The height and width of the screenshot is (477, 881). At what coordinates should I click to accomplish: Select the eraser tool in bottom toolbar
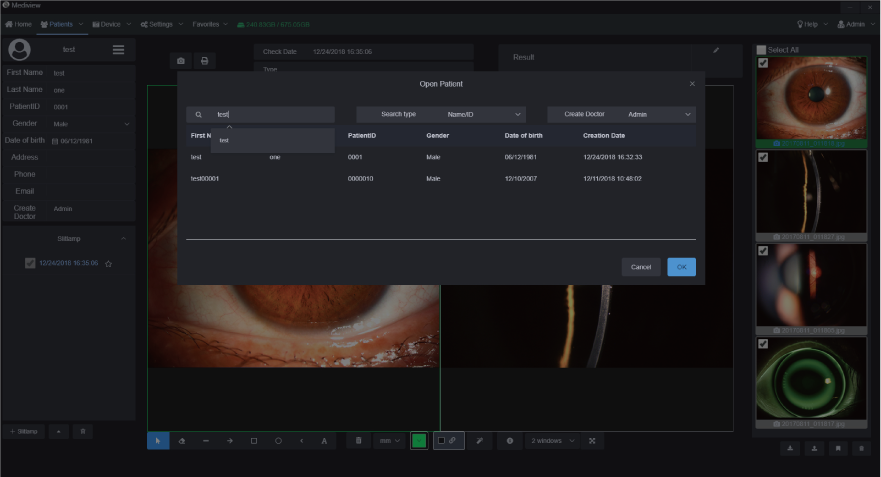182,441
